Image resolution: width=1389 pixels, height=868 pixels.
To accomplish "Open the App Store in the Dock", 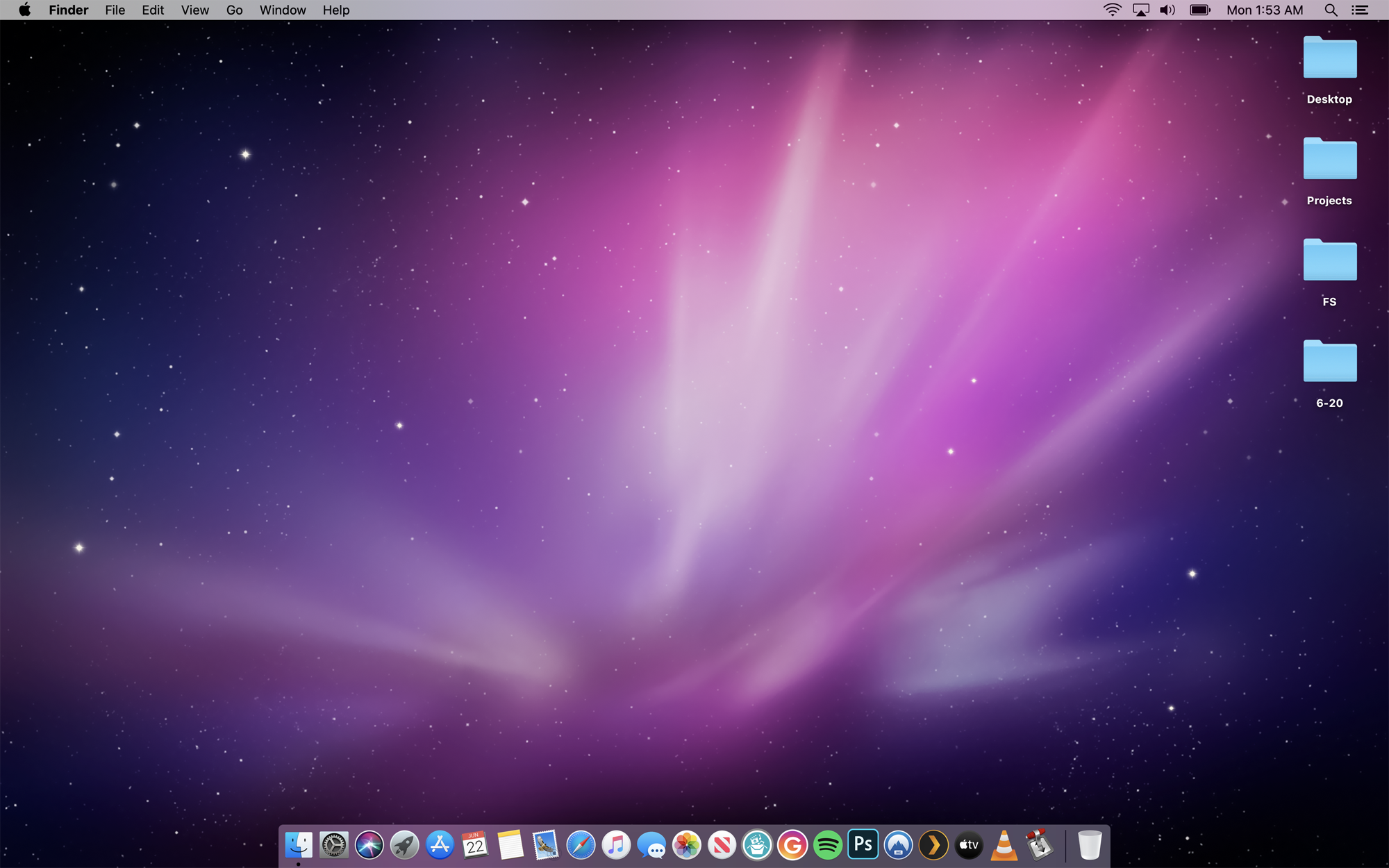I will click(x=440, y=845).
